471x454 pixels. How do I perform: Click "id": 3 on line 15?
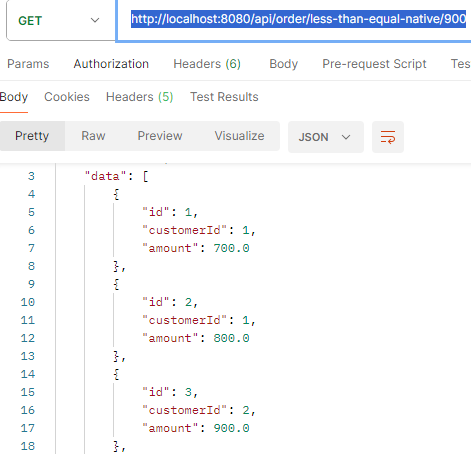tap(170, 392)
